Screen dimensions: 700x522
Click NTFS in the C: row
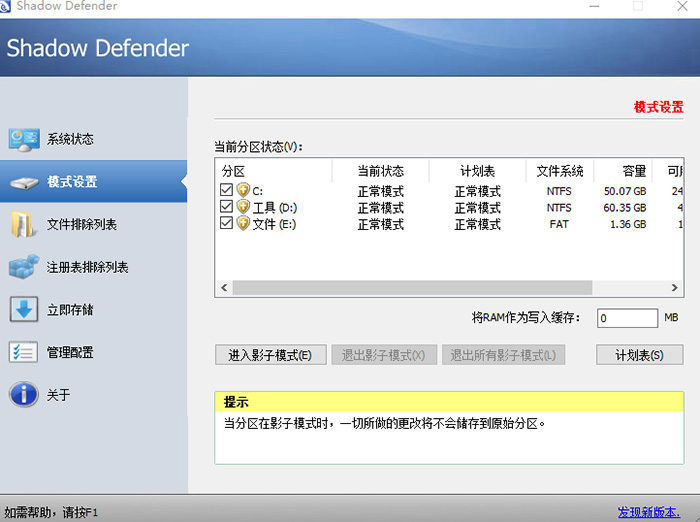(559, 191)
